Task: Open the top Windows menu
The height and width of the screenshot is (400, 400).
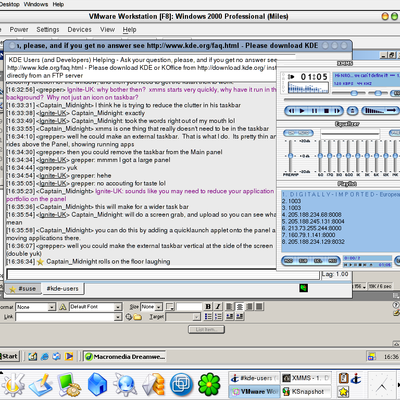Action: 36,4
